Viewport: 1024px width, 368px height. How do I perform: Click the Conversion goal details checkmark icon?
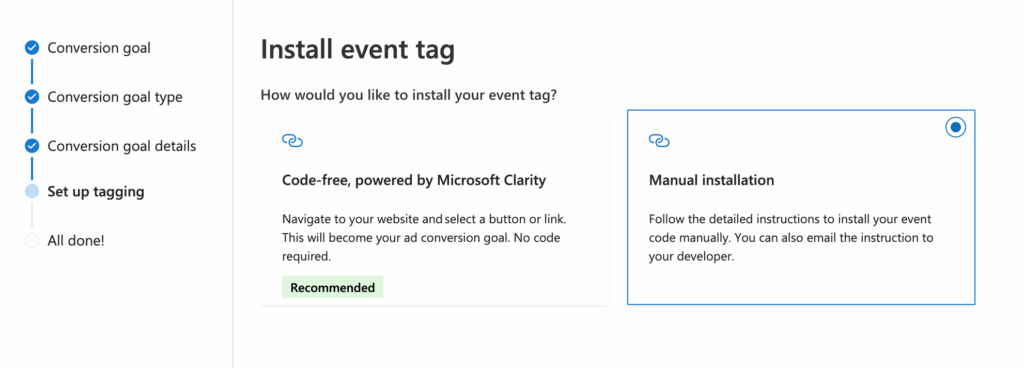[x=32, y=146]
